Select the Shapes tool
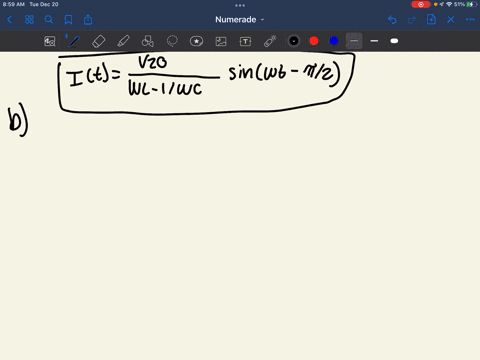 [148, 41]
